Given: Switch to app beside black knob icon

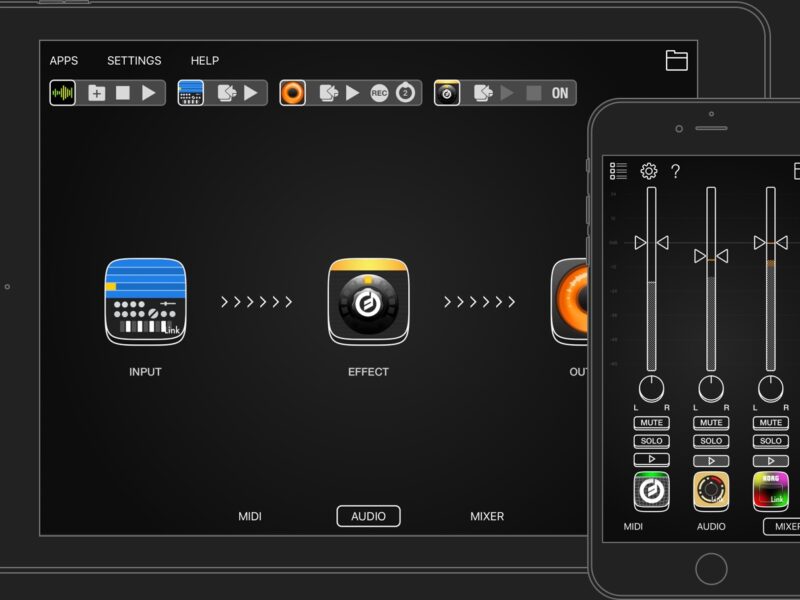Looking at the screenshot, I should [483, 93].
